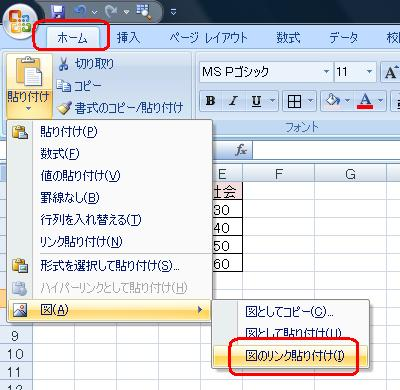Click the MS Pゴシック font name box
The width and height of the screenshot is (400, 390).
[x=261, y=72]
